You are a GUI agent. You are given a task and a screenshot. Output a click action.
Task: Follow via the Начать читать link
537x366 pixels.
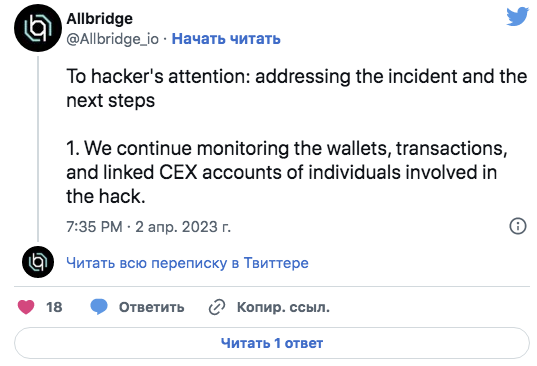[226, 39]
